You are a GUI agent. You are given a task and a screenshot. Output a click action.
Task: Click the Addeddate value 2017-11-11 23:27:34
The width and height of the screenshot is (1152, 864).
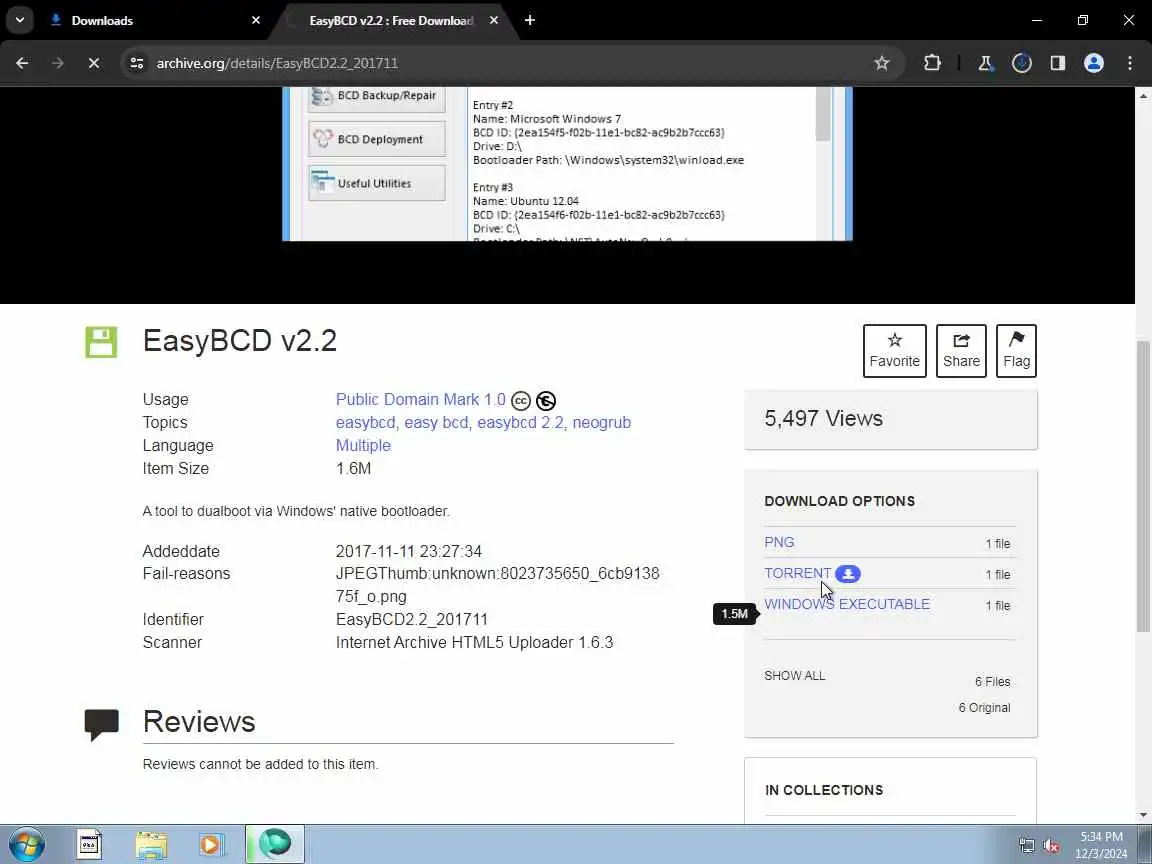(x=408, y=551)
